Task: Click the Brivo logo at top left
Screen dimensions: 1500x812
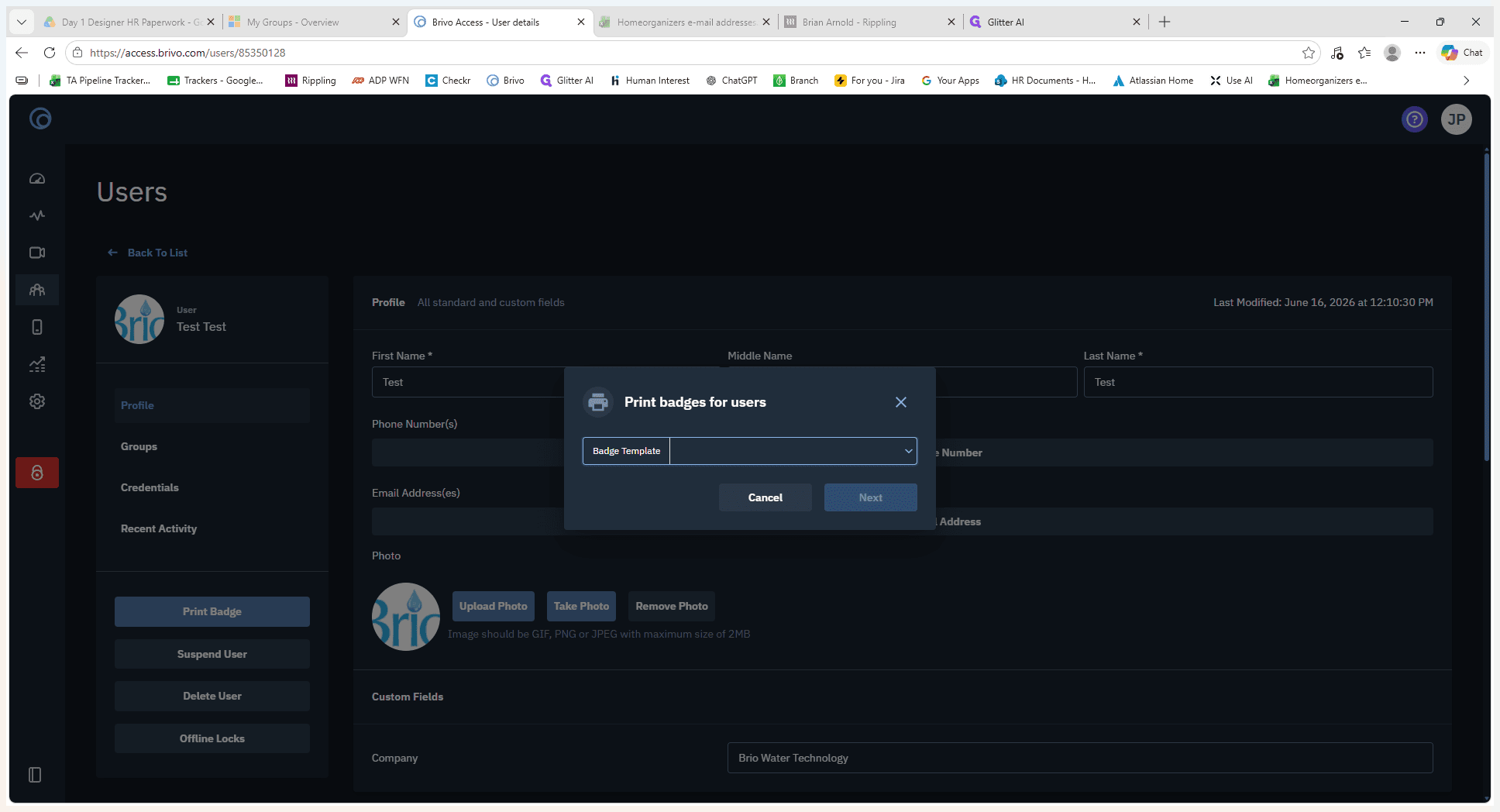Action: click(40, 119)
